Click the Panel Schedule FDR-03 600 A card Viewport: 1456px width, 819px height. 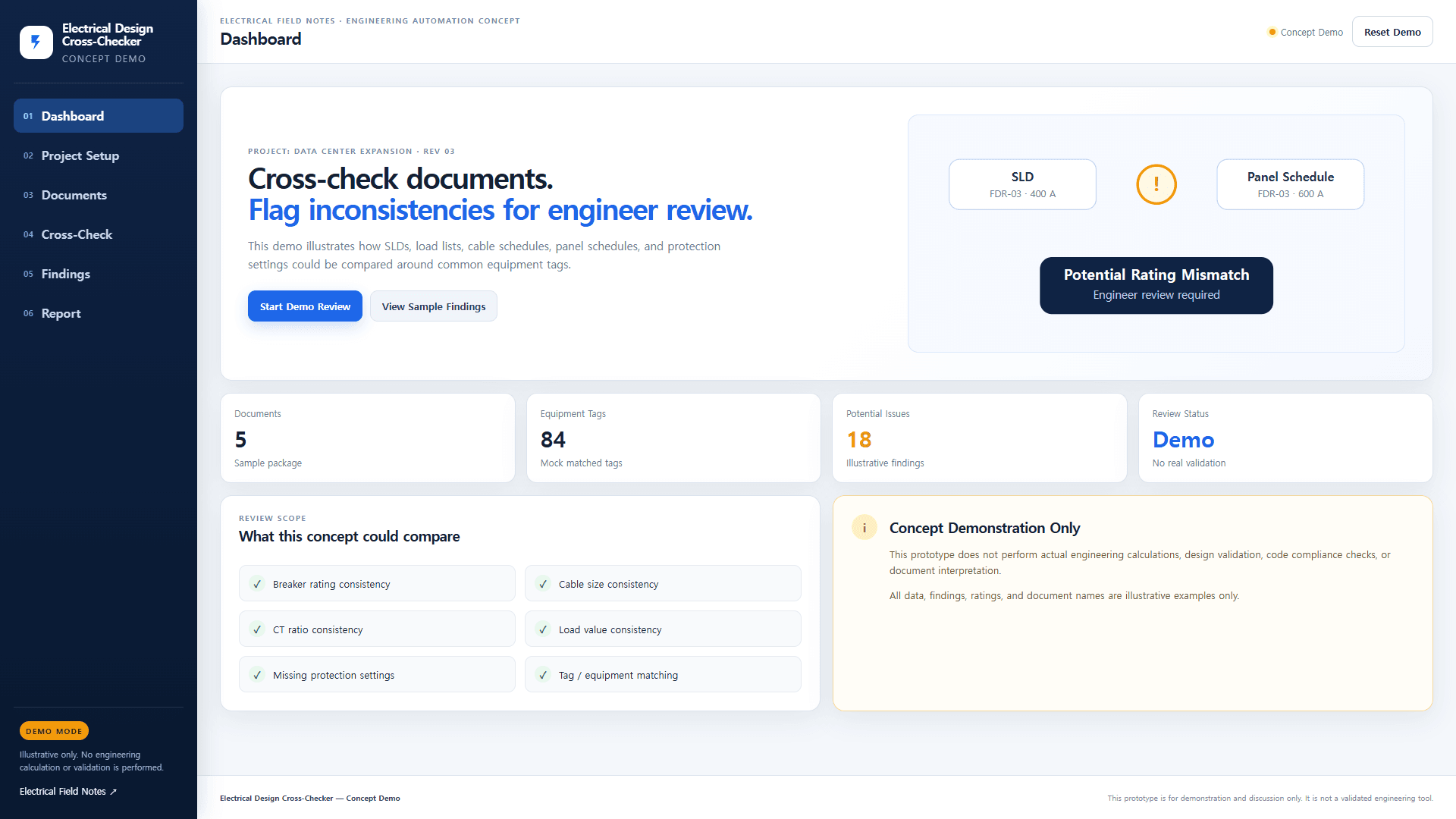(x=1291, y=184)
